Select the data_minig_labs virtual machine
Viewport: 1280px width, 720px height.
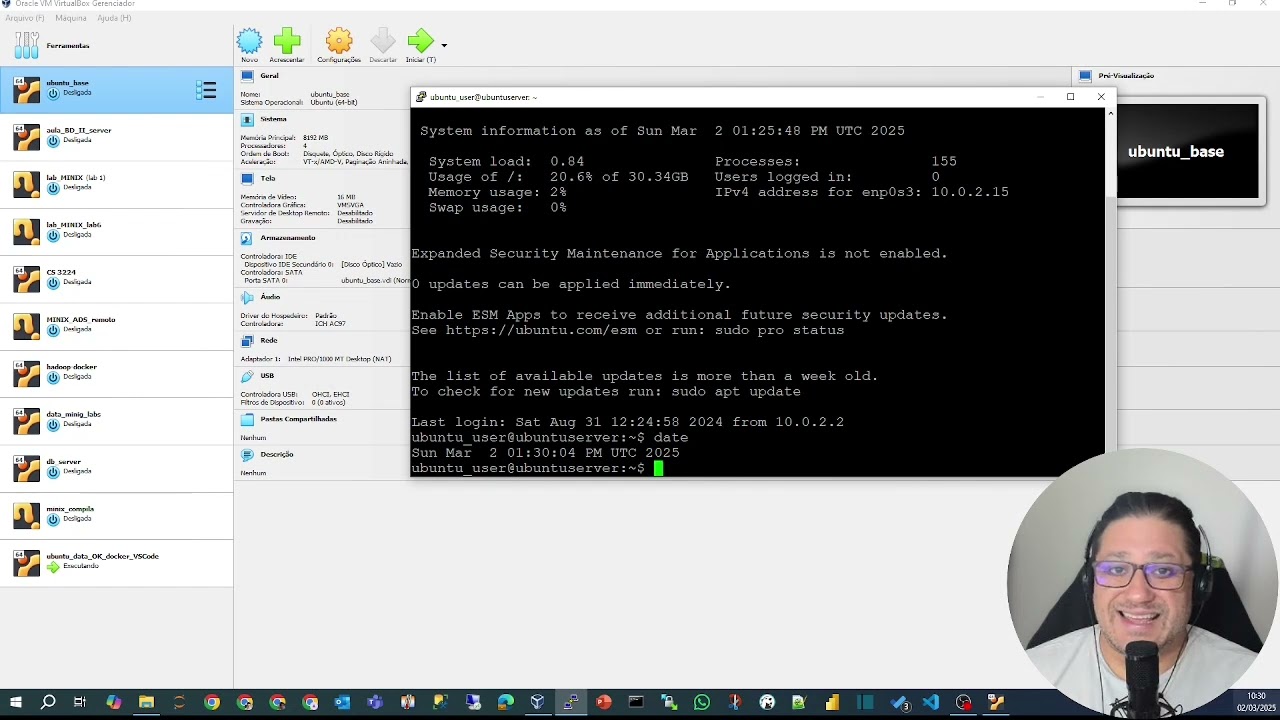tap(116, 421)
